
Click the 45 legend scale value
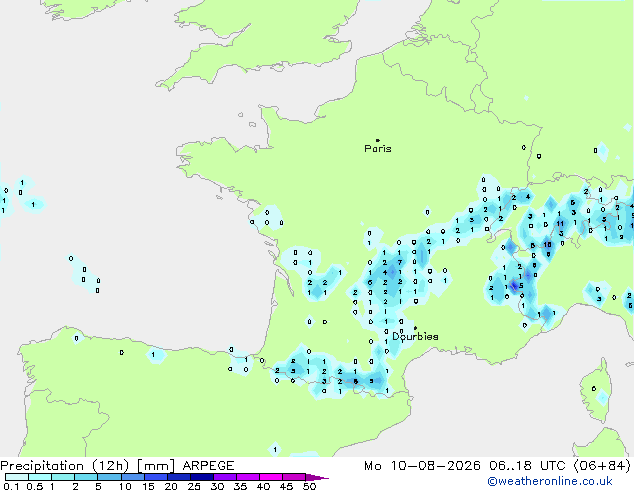tap(286, 486)
